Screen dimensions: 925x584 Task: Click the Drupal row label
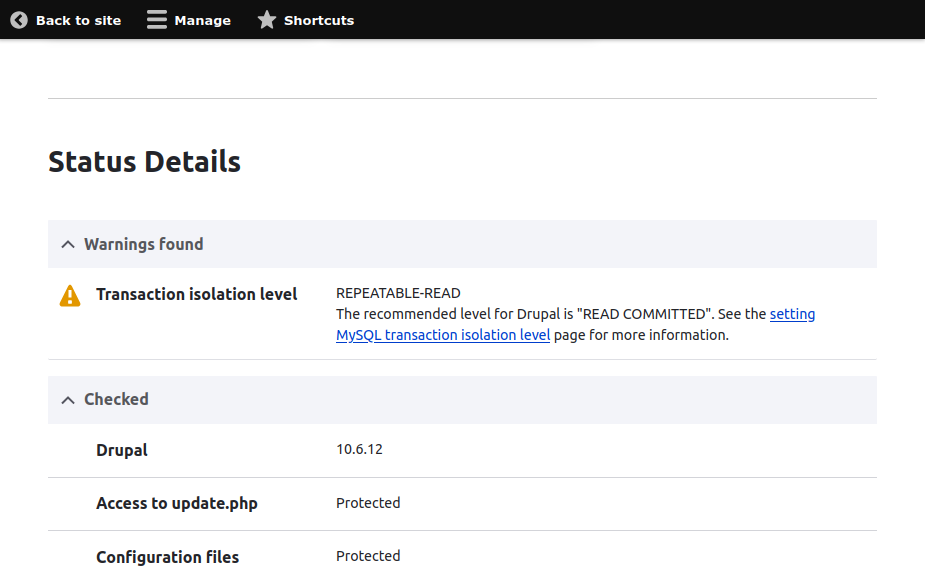tap(122, 450)
